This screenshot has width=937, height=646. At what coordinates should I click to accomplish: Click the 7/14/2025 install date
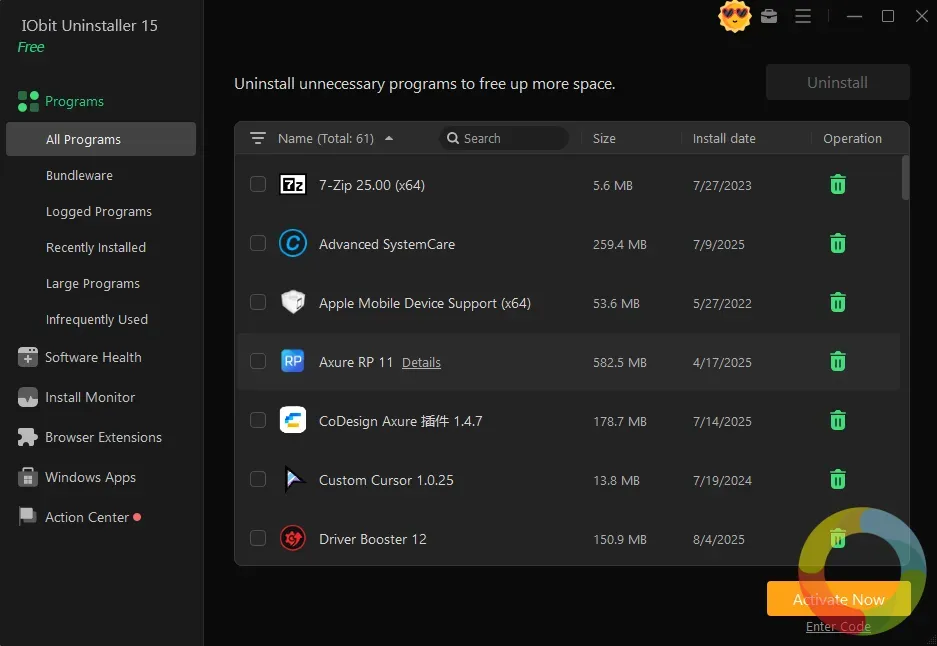tap(722, 422)
